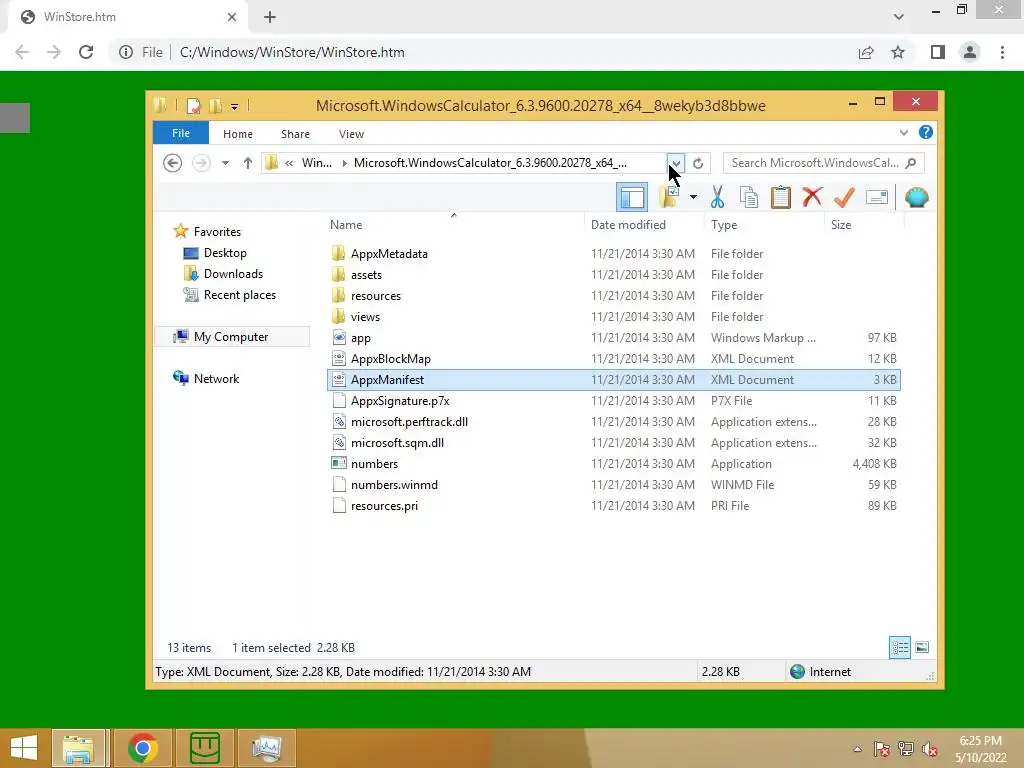Go up one folder level

[x=248, y=163]
